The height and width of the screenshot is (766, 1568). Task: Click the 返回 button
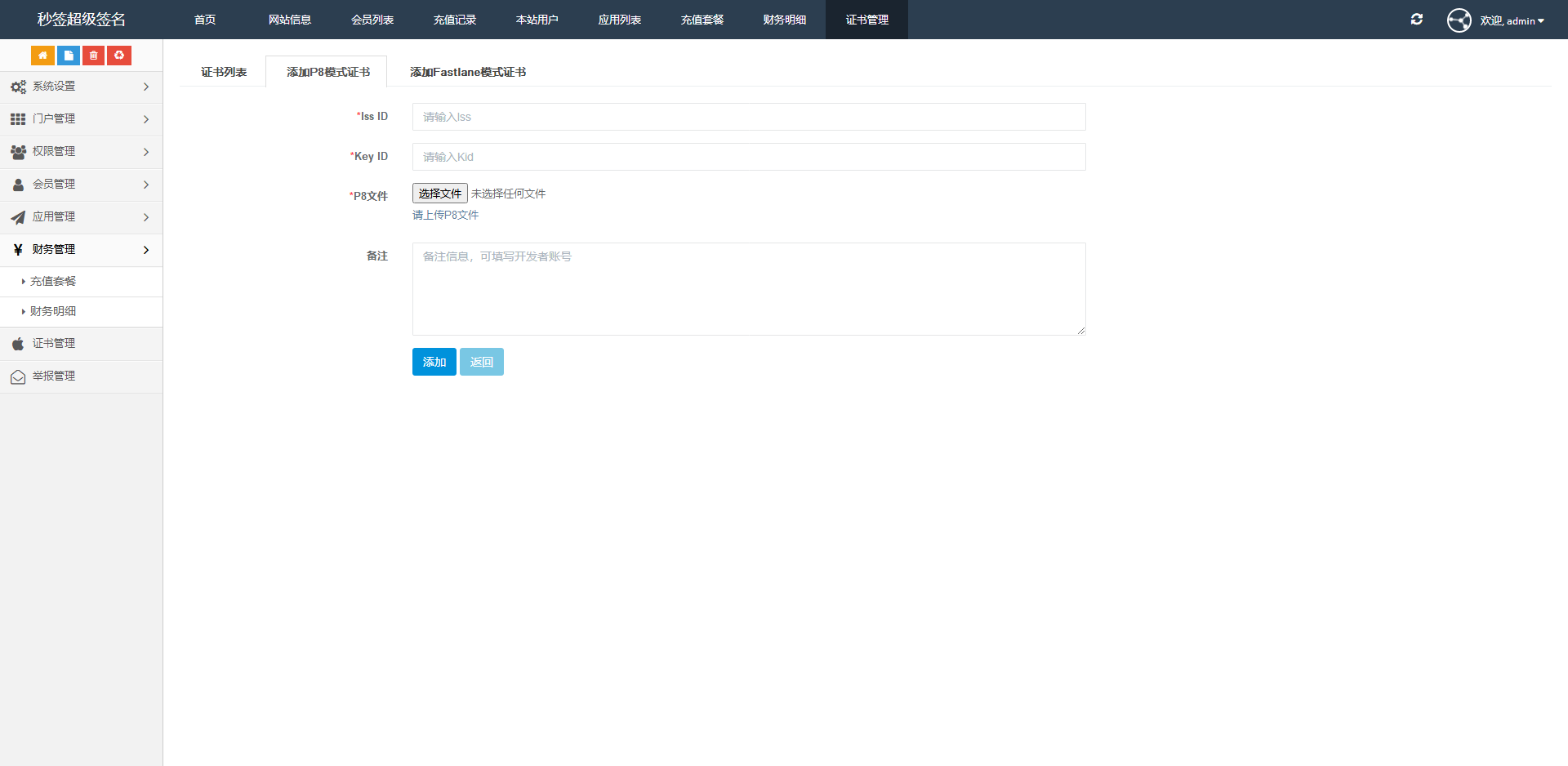click(482, 362)
